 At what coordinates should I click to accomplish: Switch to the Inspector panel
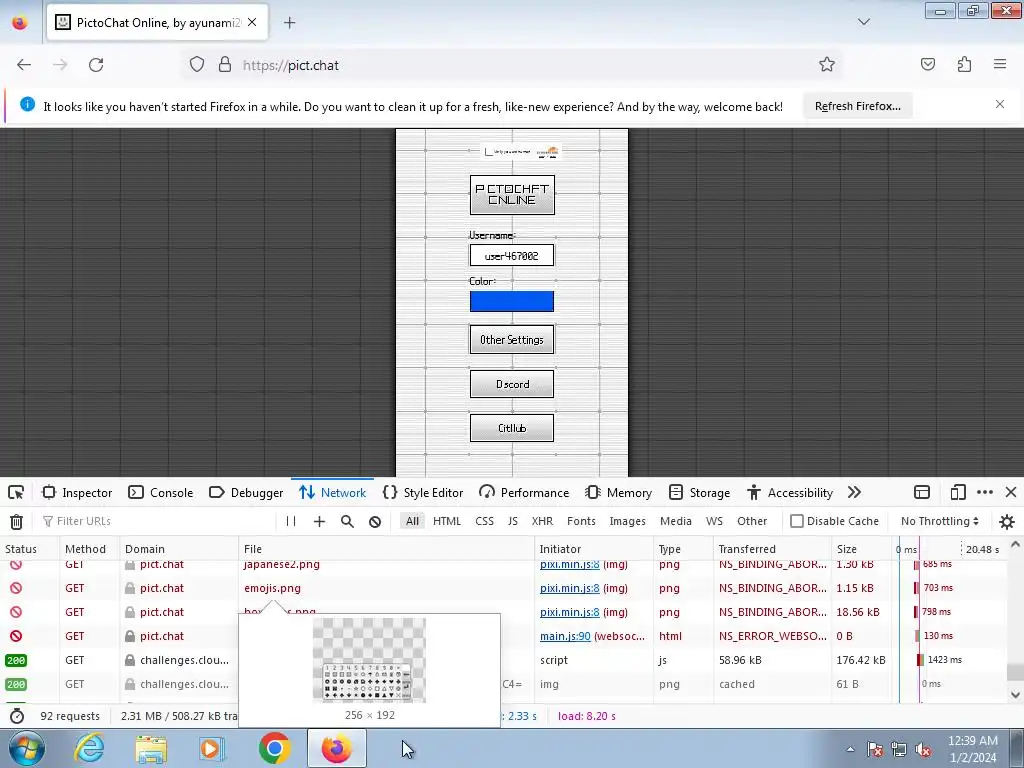77,492
